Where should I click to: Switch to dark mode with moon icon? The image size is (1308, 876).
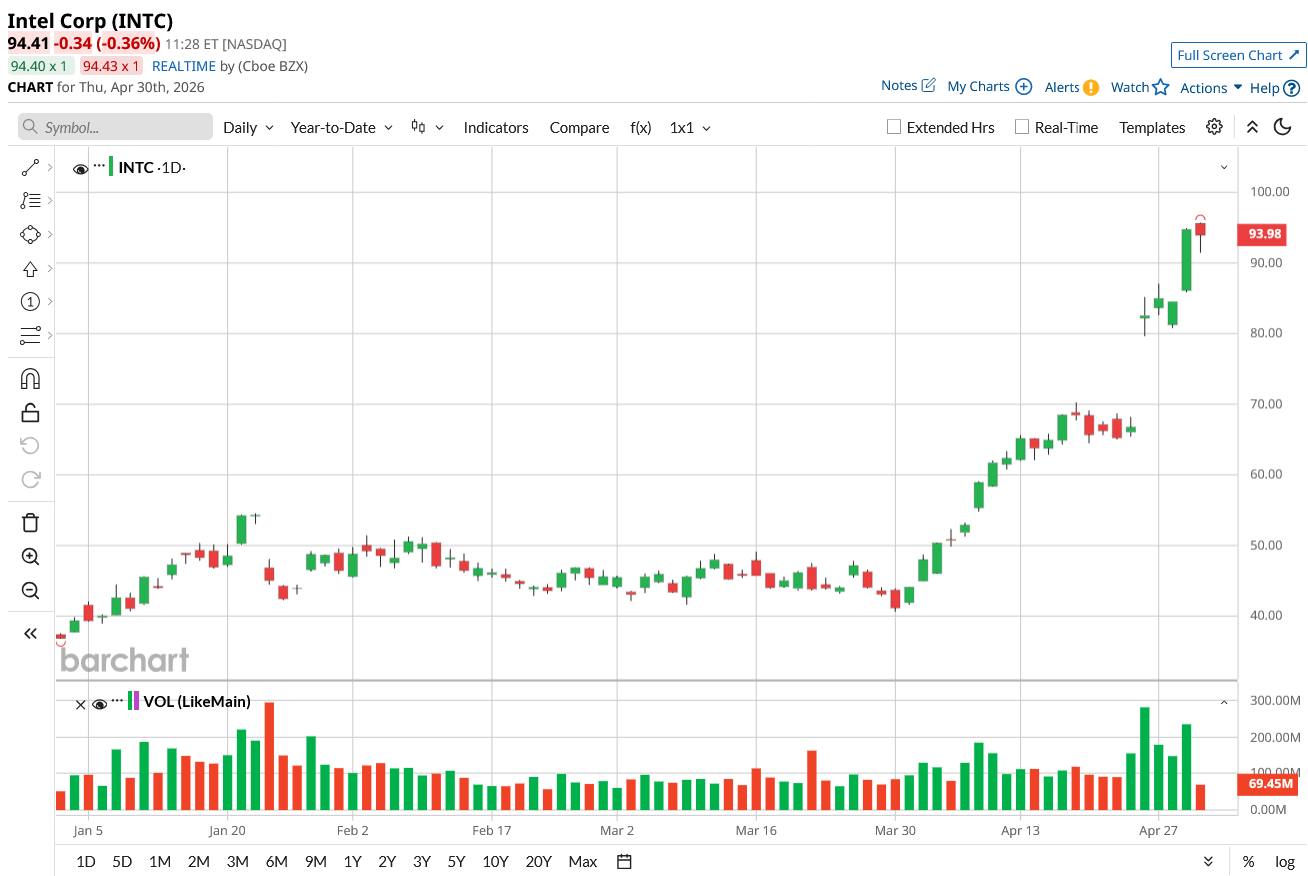click(1282, 127)
